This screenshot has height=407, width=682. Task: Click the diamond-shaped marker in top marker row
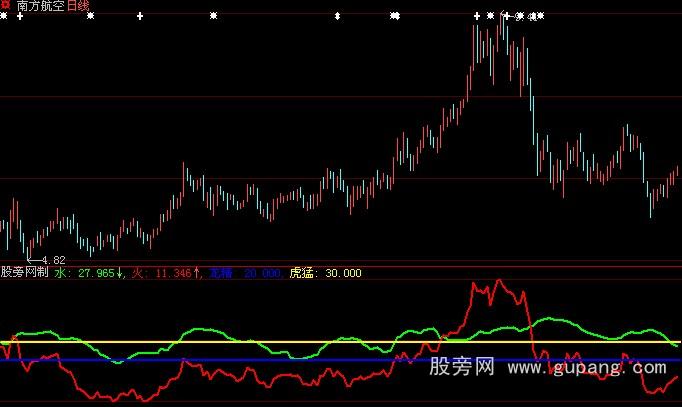point(337,17)
